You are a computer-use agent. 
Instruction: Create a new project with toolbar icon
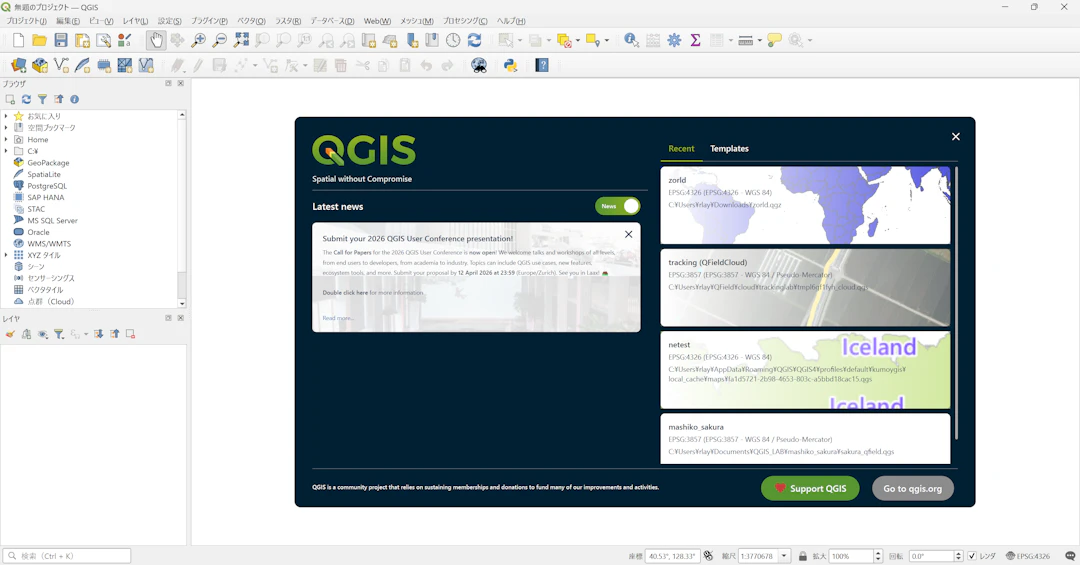[19, 41]
